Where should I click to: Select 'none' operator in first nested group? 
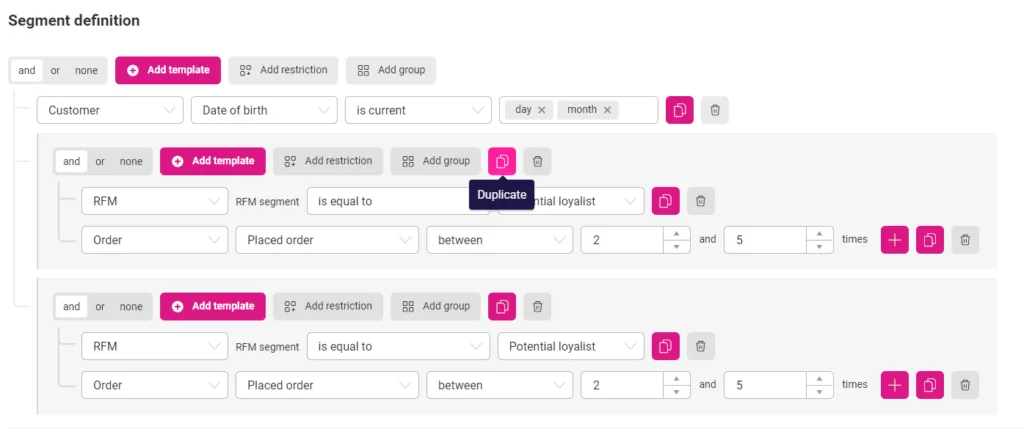(131, 161)
